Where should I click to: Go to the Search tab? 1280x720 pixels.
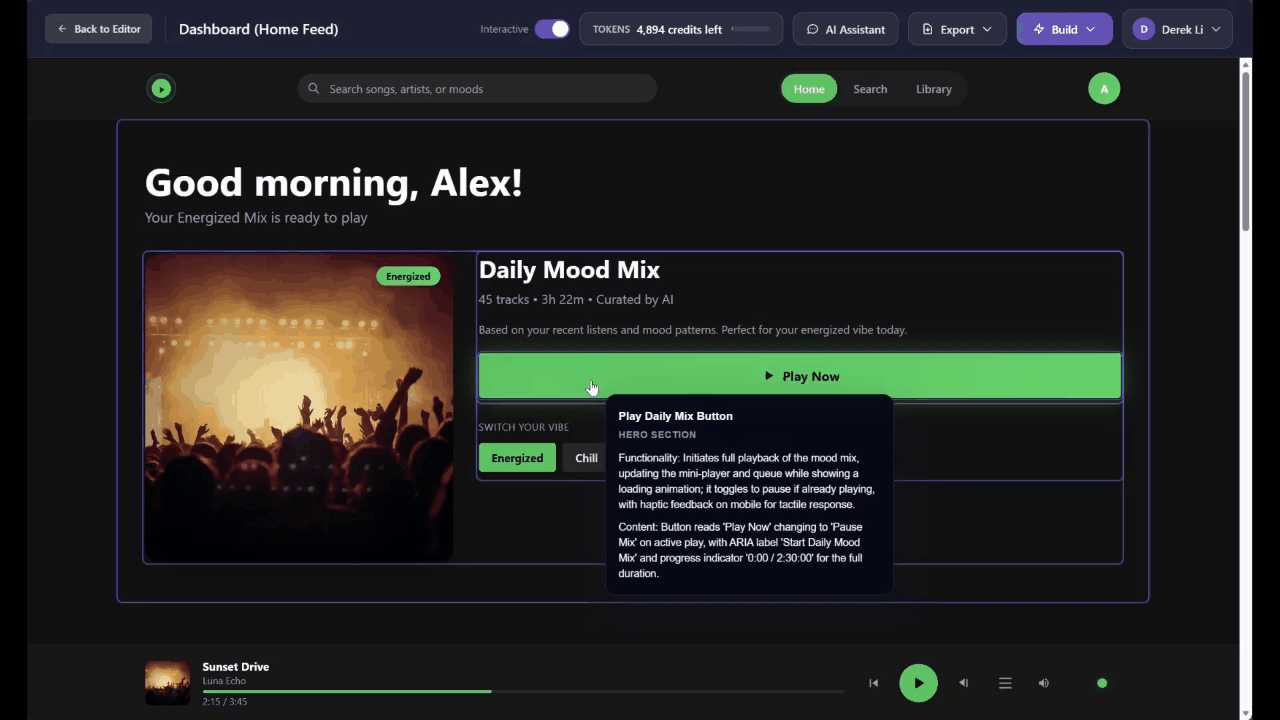pos(870,89)
